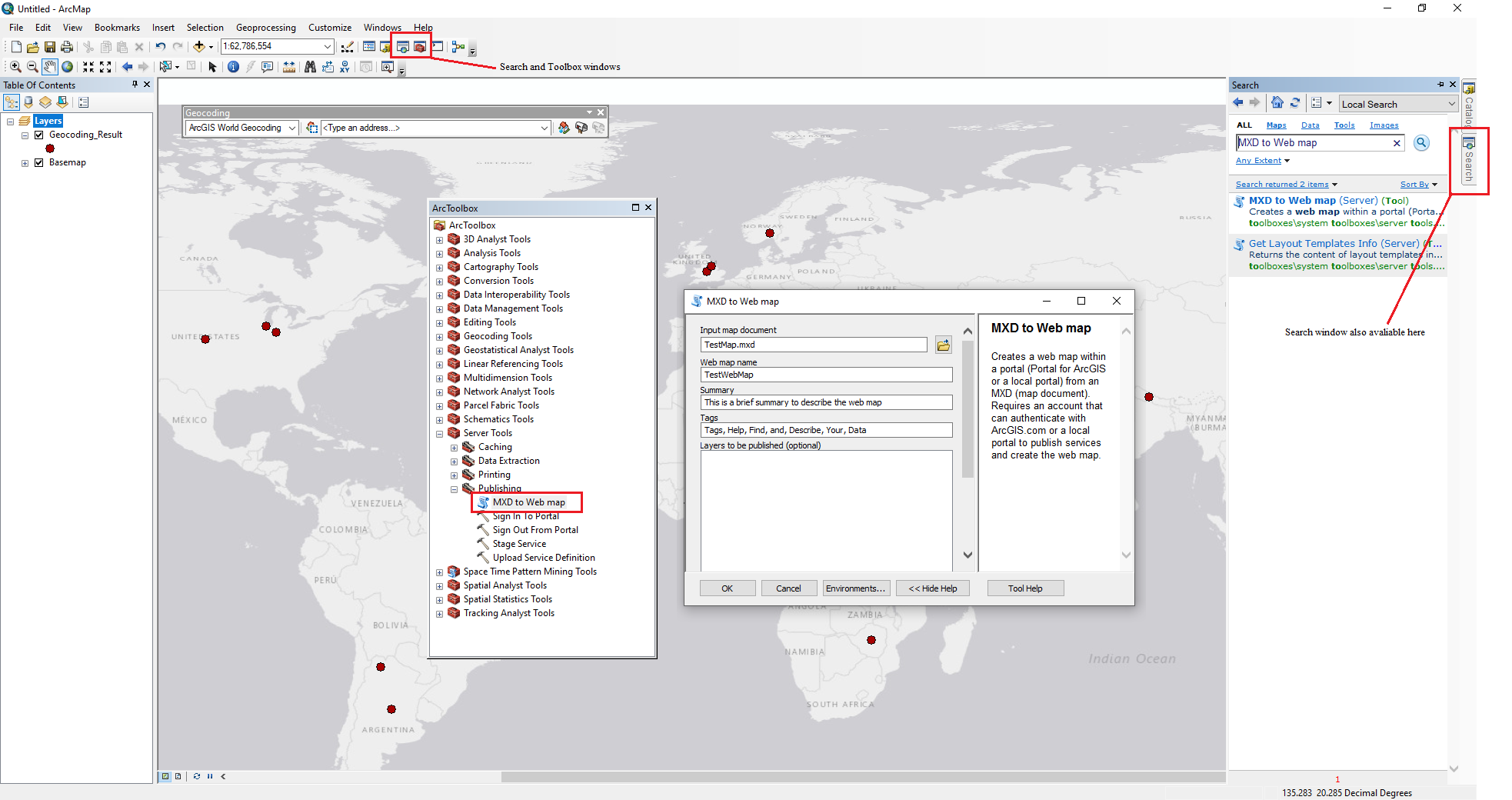The width and height of the screenshot is (1512, 800).
Task: Filter search results by Tools
Action: click(1344, 125)
